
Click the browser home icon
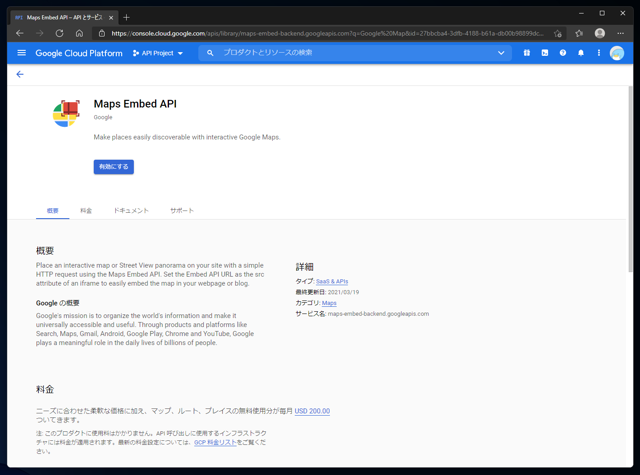[79, 33]
